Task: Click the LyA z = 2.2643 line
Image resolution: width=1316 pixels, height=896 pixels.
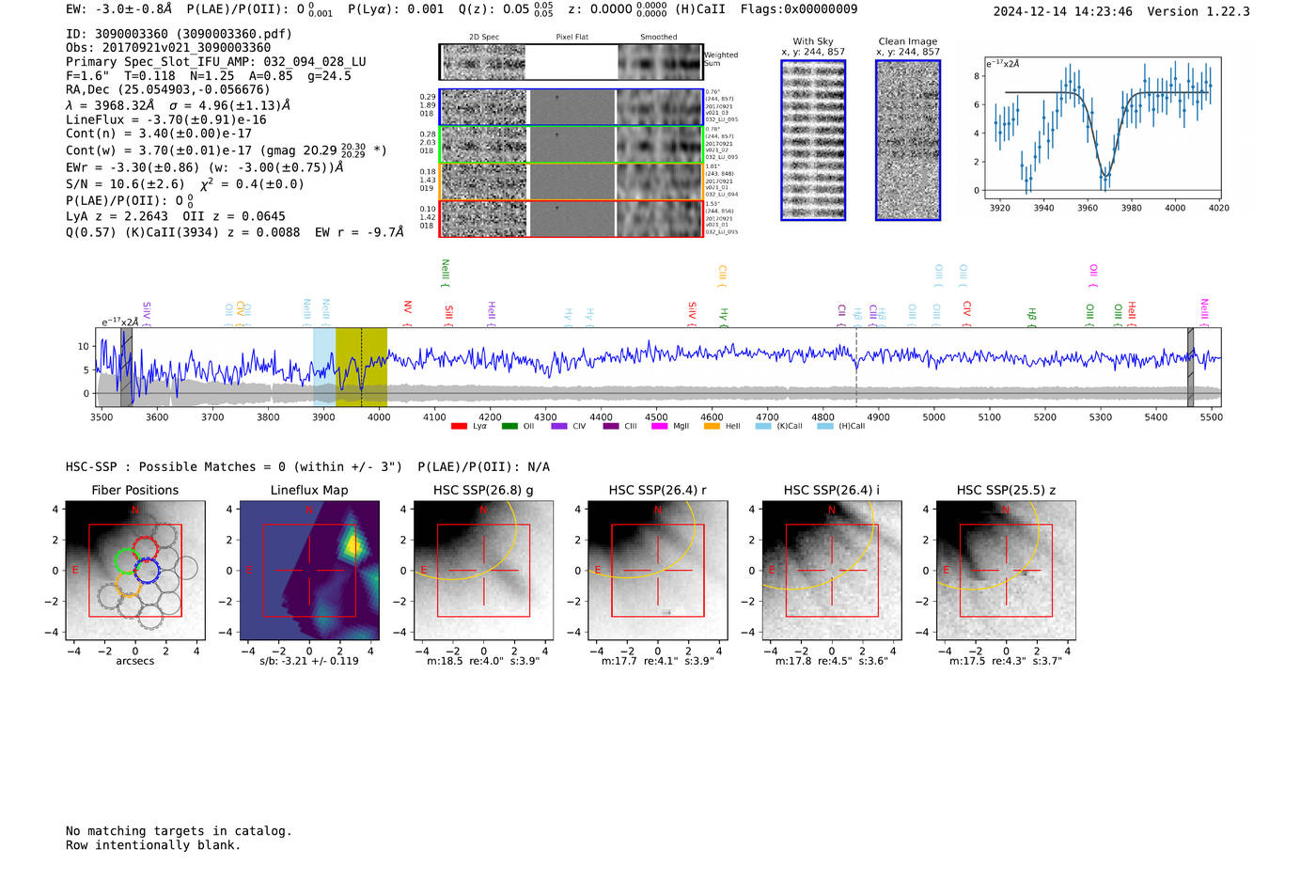Action: (117, 216)
